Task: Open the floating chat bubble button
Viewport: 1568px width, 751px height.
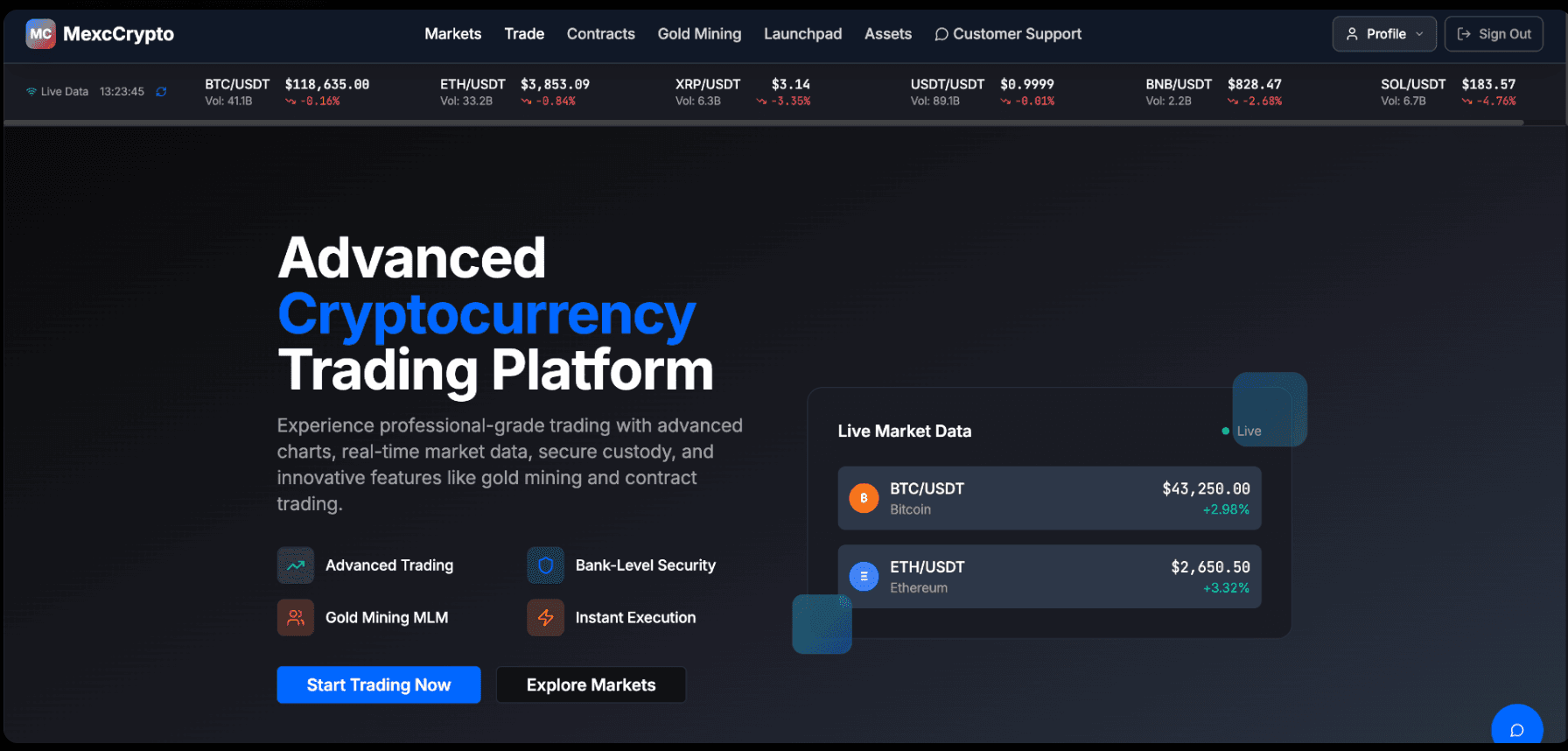Action: pos(1517,728)
